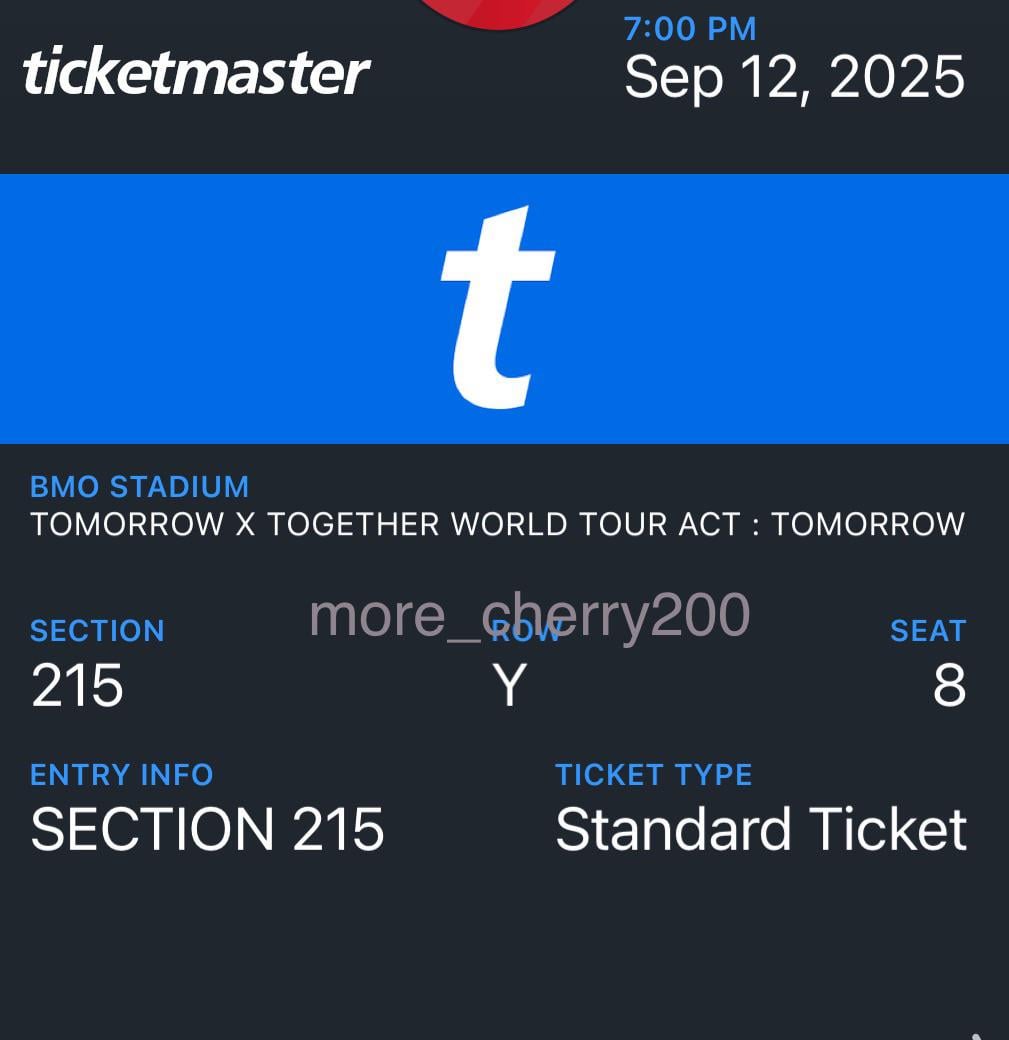Click the ENTRY INFO label
The height and width of the screenshot is (1040, 1009).
coord(121,775)
